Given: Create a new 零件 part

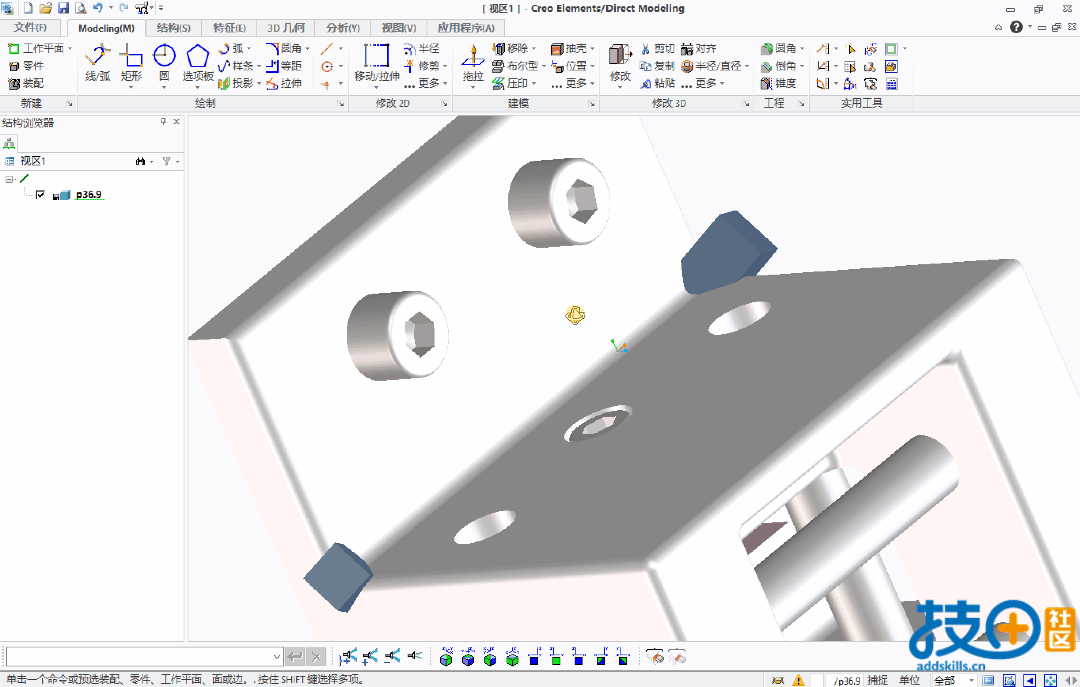Looking at the screenshot, I should [x=26, y=66].
